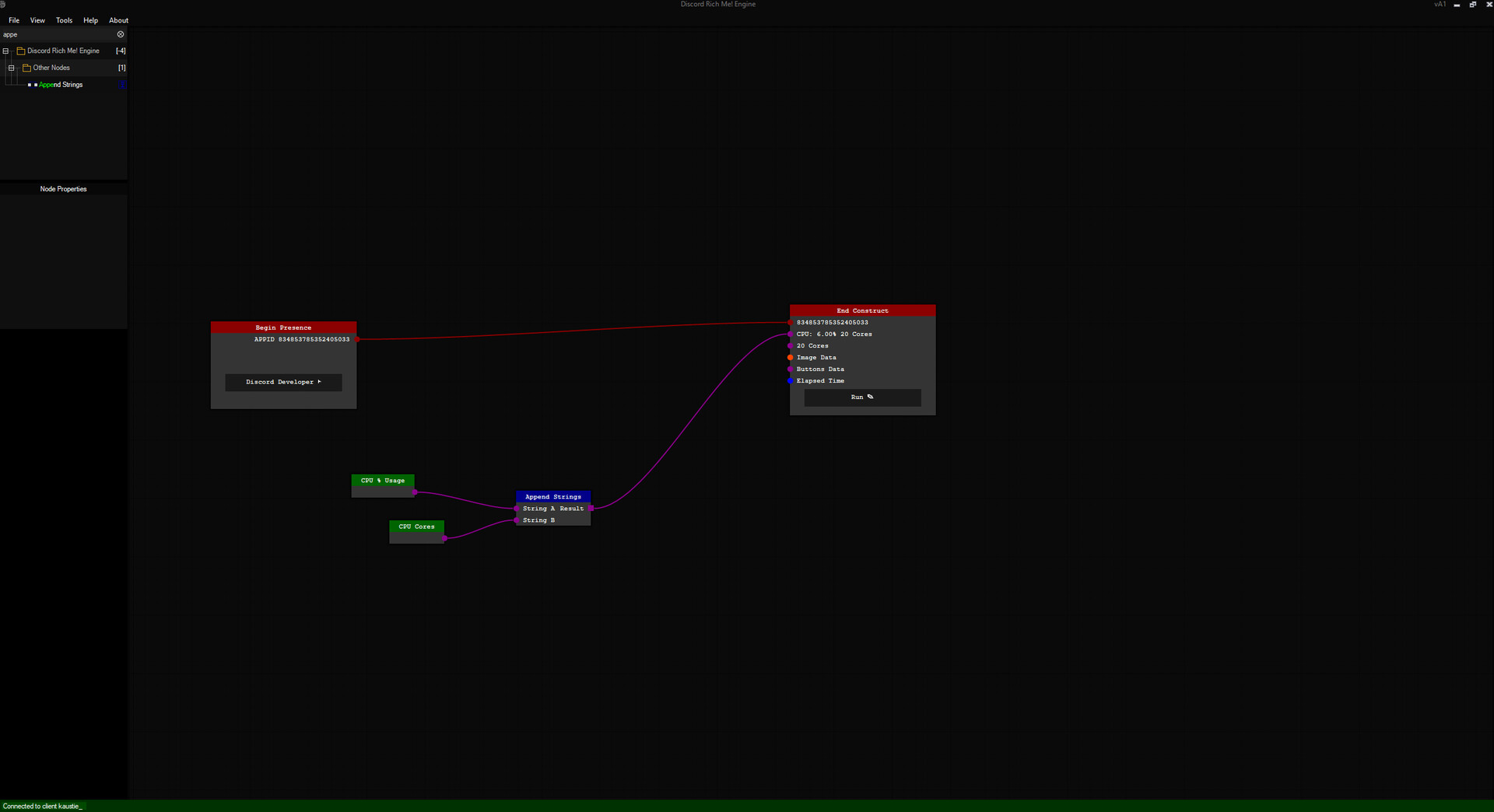Click the application logo in the titlebar
This screenshot has width=1494, height=812.
coord(4,4)
